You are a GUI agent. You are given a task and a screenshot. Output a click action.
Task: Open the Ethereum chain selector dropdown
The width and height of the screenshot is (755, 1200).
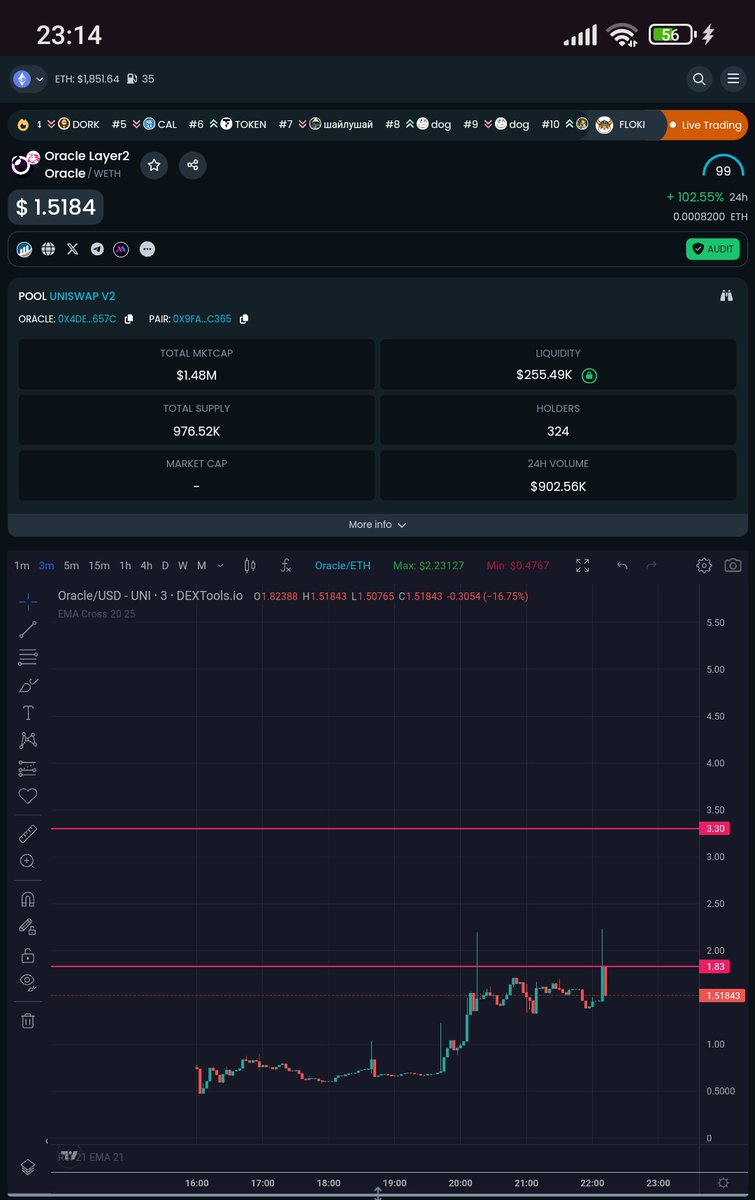(x=28, y=79)
